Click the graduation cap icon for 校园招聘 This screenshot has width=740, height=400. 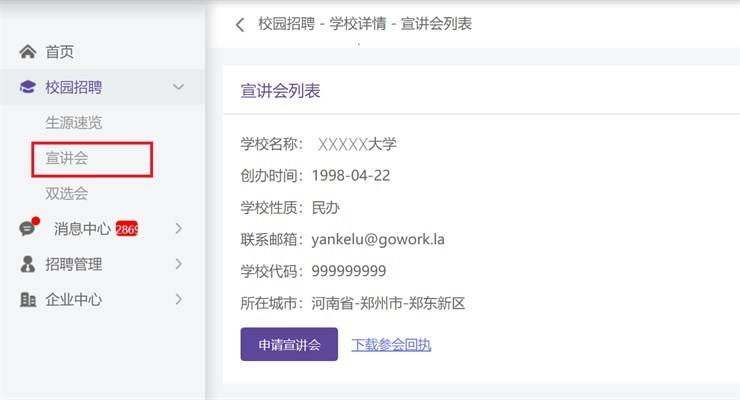coord(27,87)
